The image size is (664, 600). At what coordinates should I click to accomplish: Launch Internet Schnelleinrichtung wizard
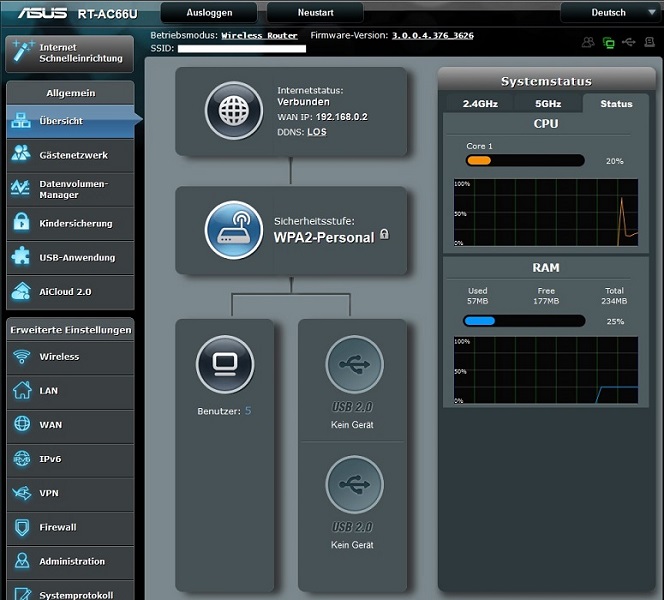click(x=70, y=52)
